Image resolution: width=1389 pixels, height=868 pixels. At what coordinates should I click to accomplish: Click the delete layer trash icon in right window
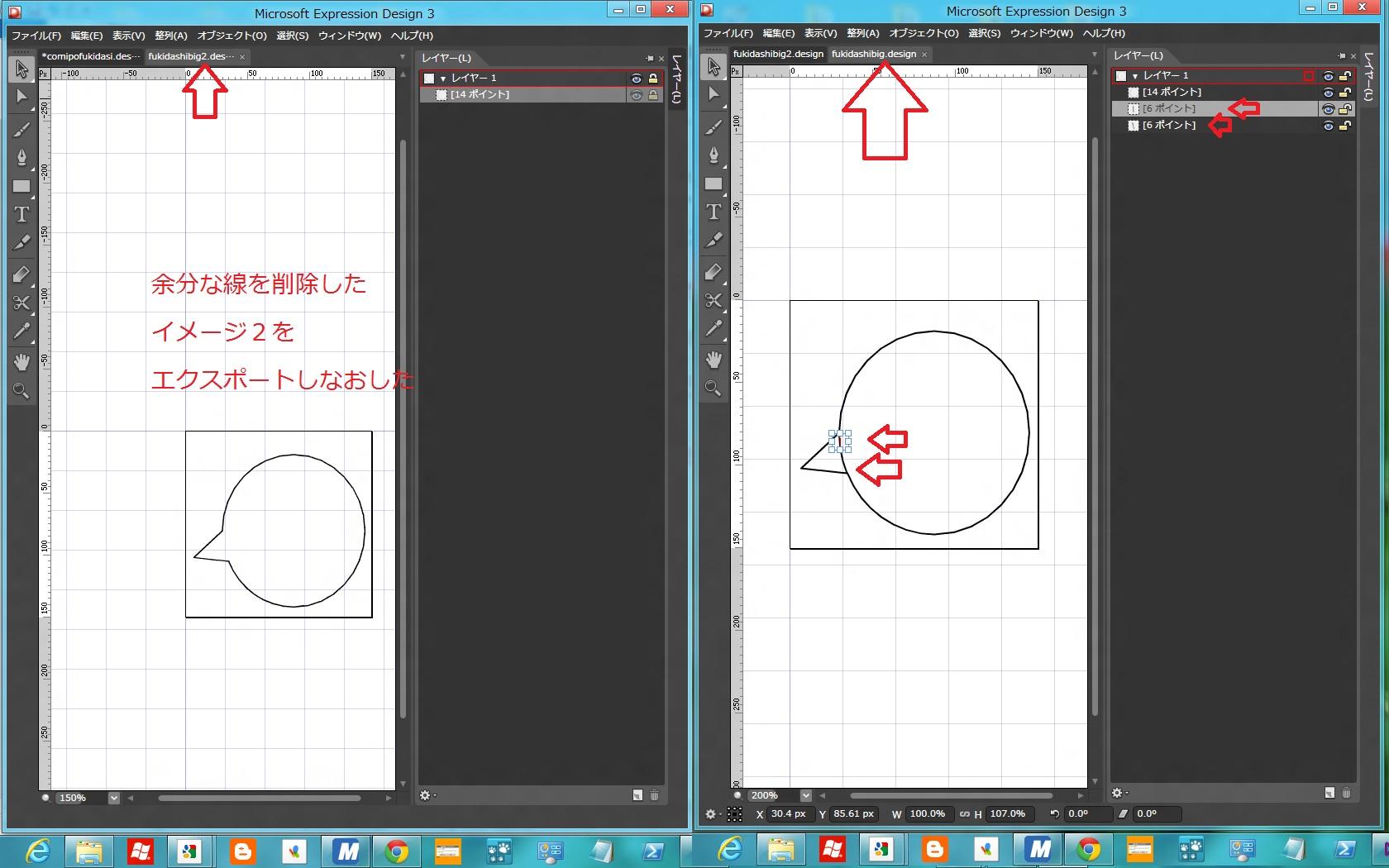(x=1346, y=793)
